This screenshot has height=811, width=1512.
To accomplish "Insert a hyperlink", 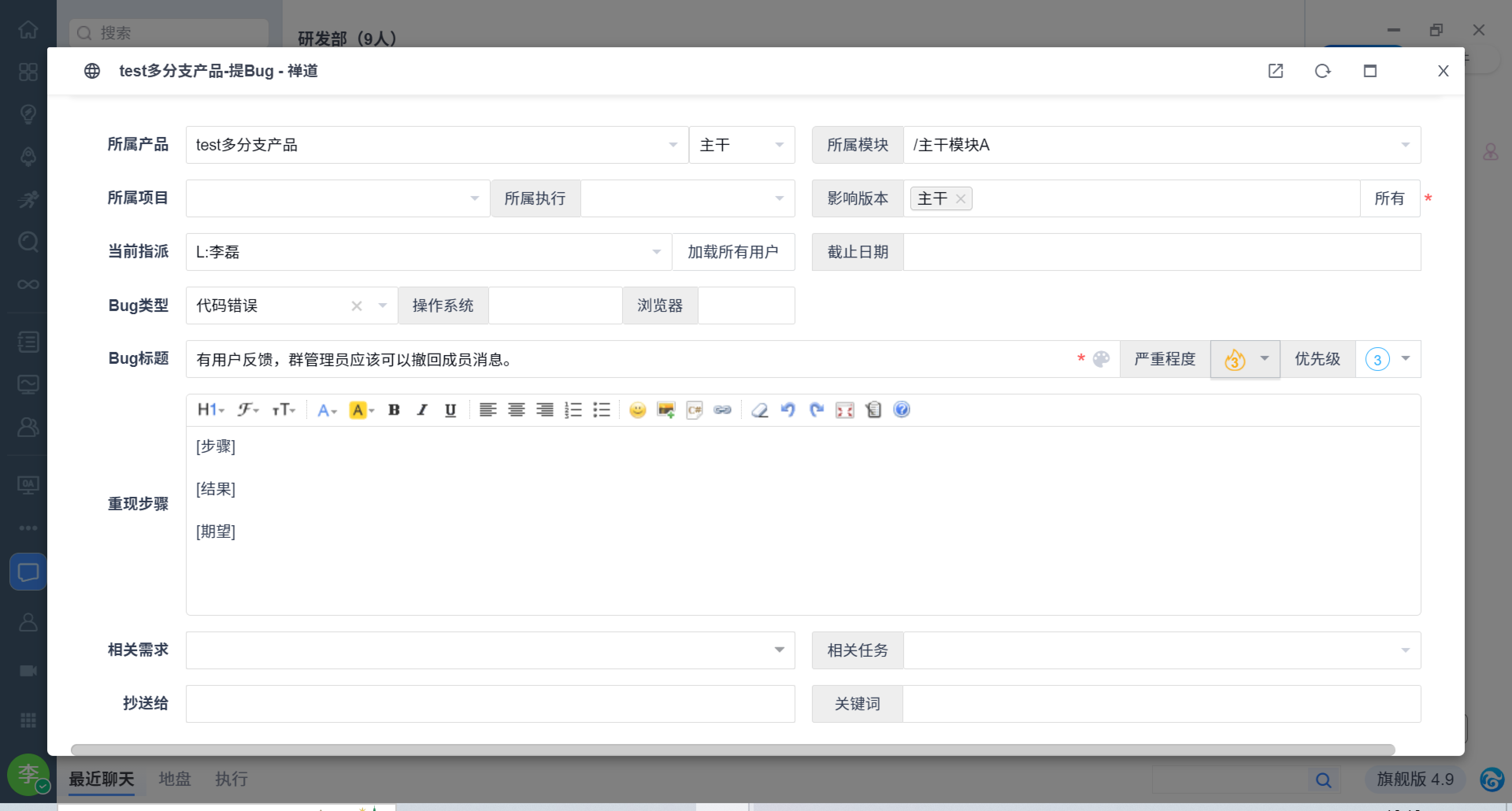I will point(723,409).
